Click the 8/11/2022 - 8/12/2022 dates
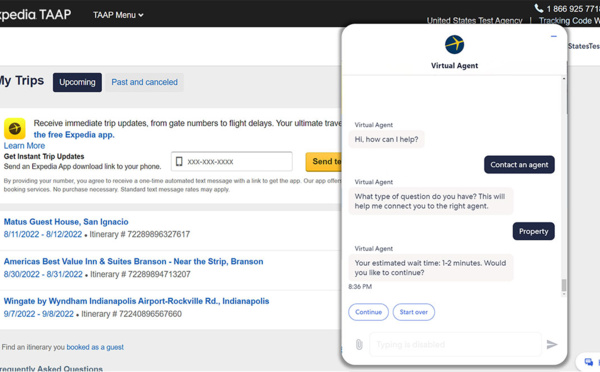 tap(43, 234)
